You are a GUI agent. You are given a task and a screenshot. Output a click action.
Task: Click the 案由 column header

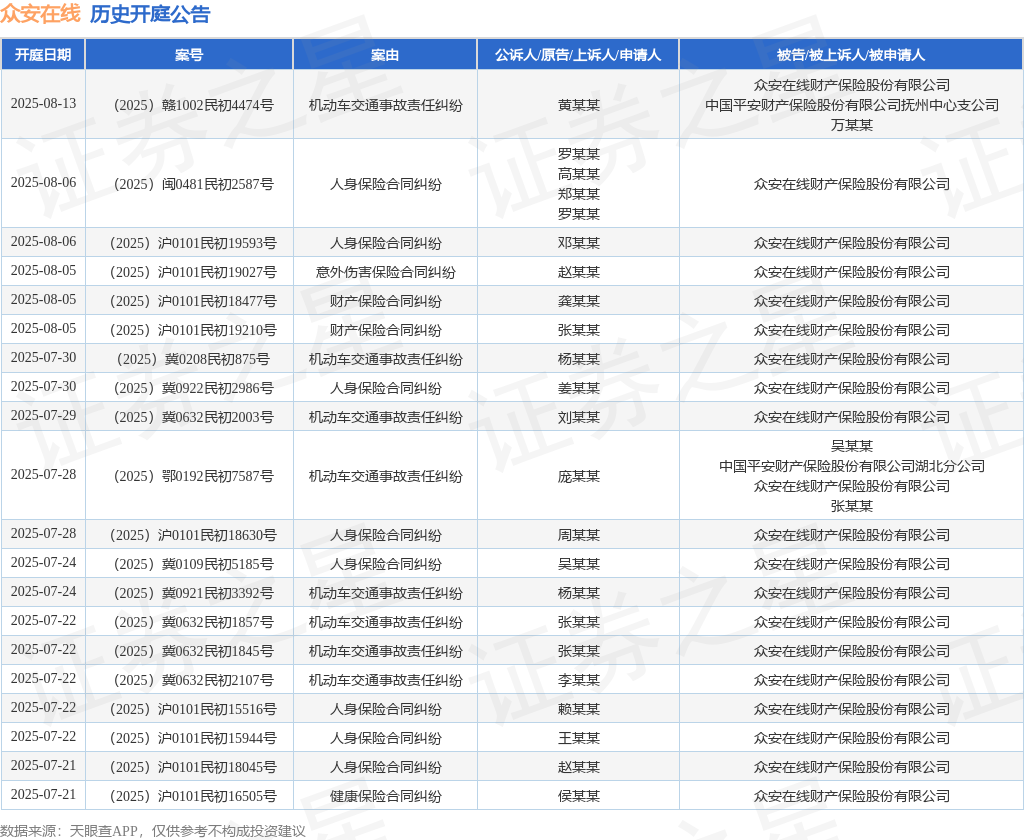385,55
